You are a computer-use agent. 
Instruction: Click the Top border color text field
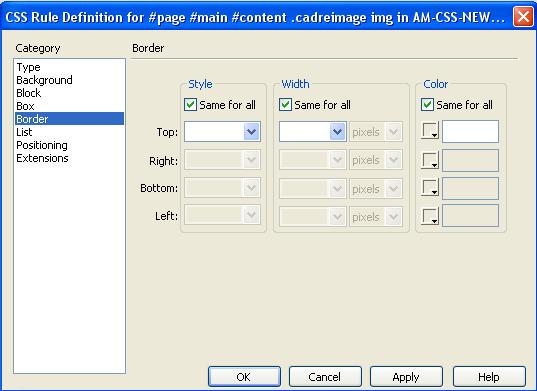[471, 131]
